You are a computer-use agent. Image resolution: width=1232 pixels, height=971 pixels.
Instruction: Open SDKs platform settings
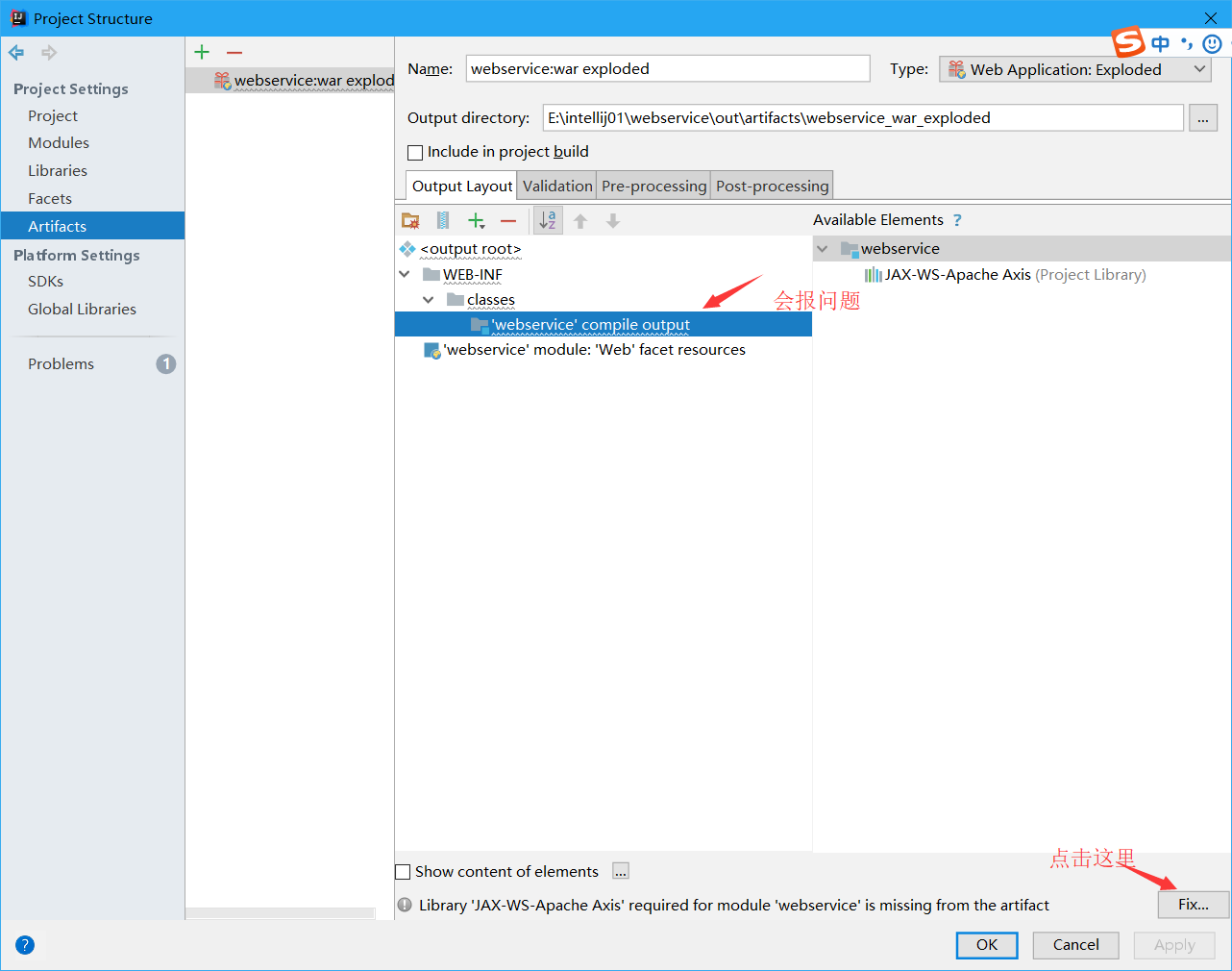click(x=46, y=282)
